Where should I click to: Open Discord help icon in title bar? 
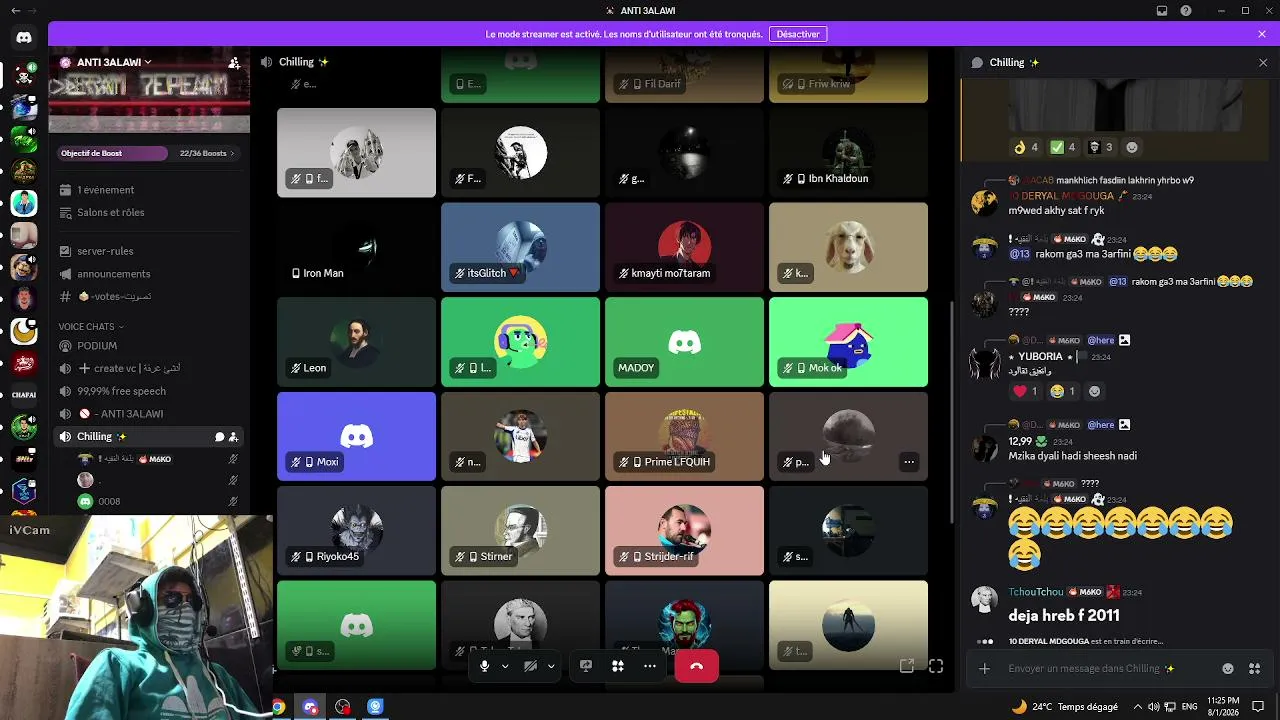click(1186, 11)
